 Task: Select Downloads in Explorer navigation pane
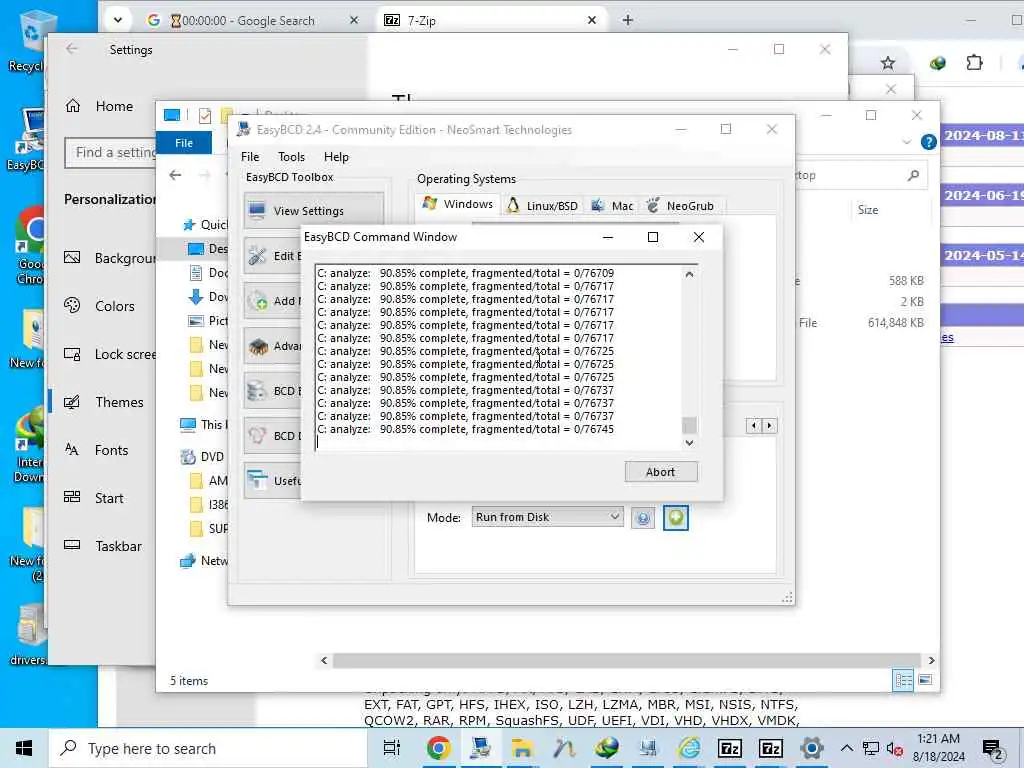point(208,297)
